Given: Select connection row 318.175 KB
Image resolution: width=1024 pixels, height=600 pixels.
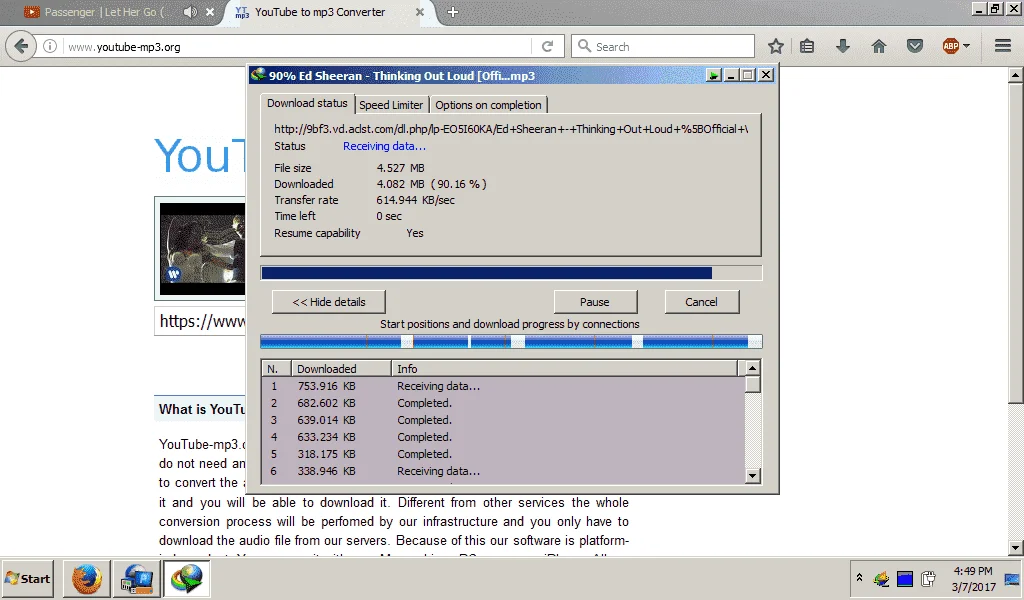Looking at the screenshot, I should pyautogui.click(x=503, y=454).
